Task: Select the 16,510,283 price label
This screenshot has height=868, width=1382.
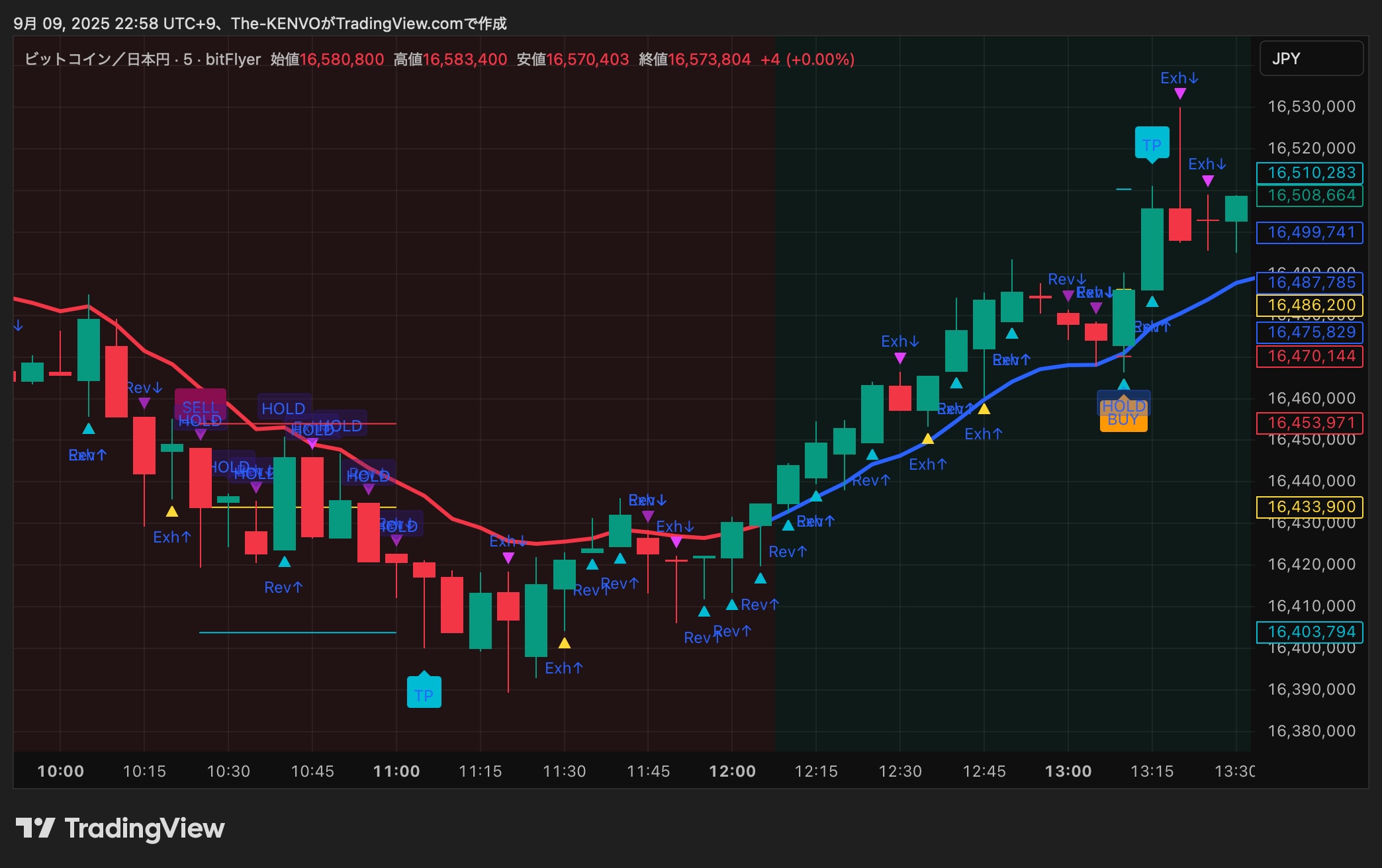Action: pyautogui.click(x=1310, y=173)
